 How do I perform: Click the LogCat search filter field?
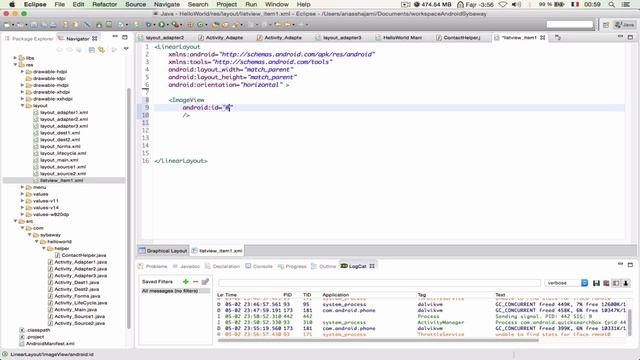379,283
